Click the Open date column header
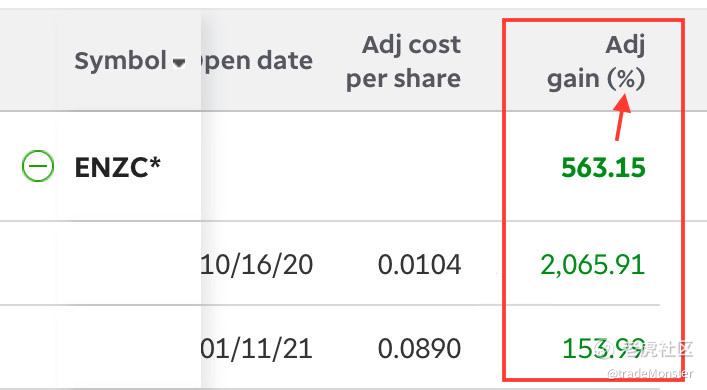Screen dimensions: 707x390 257,61
